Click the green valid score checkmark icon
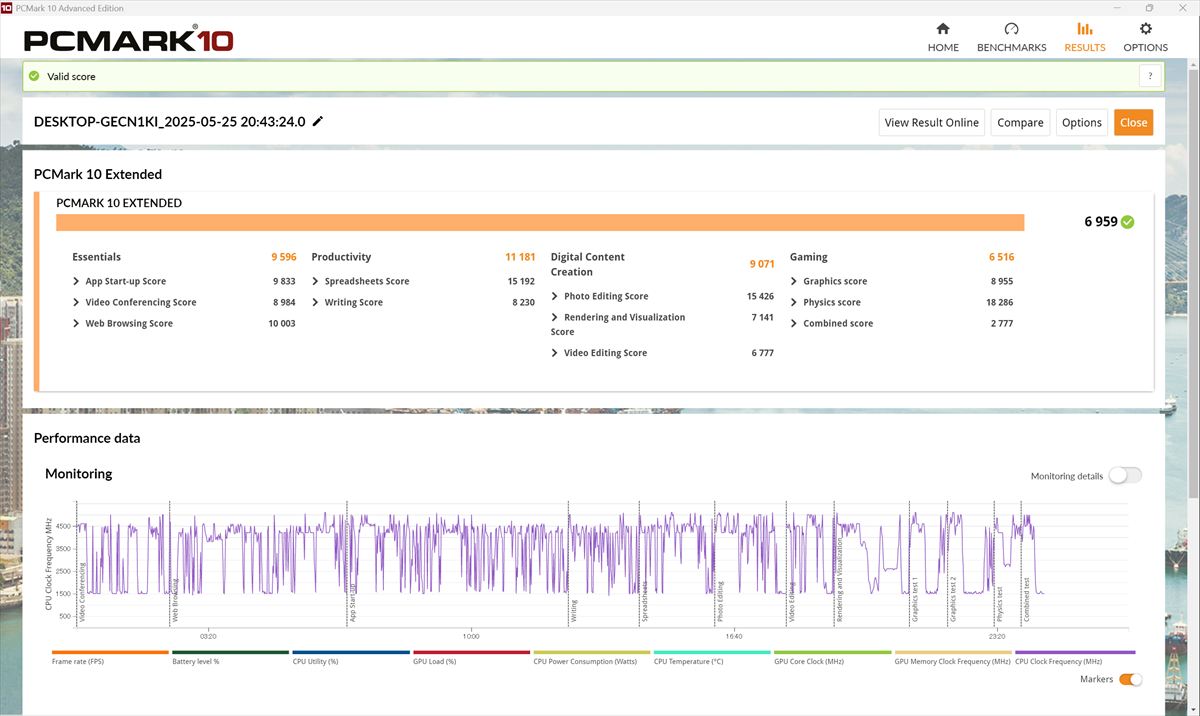1200x716 pixels. 34,76
